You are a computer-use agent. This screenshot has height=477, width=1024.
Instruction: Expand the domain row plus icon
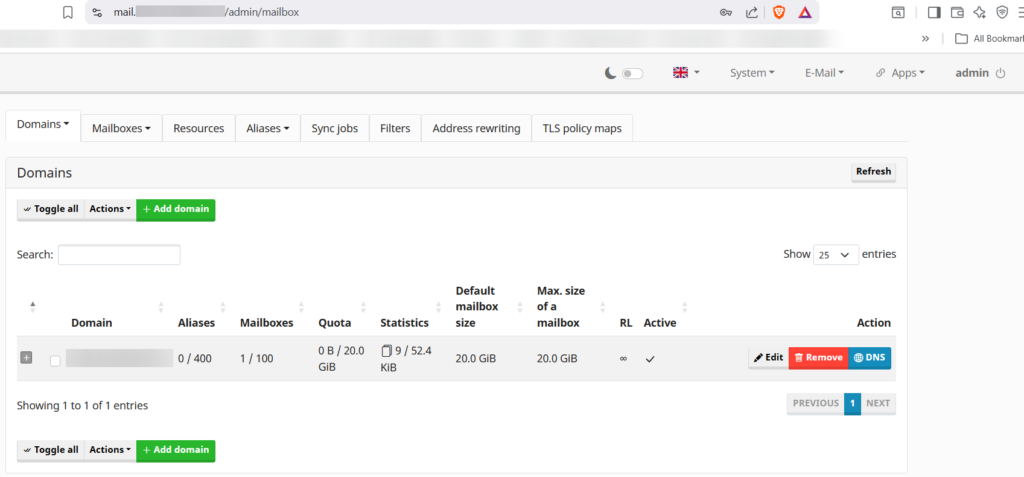coord(27,358)
